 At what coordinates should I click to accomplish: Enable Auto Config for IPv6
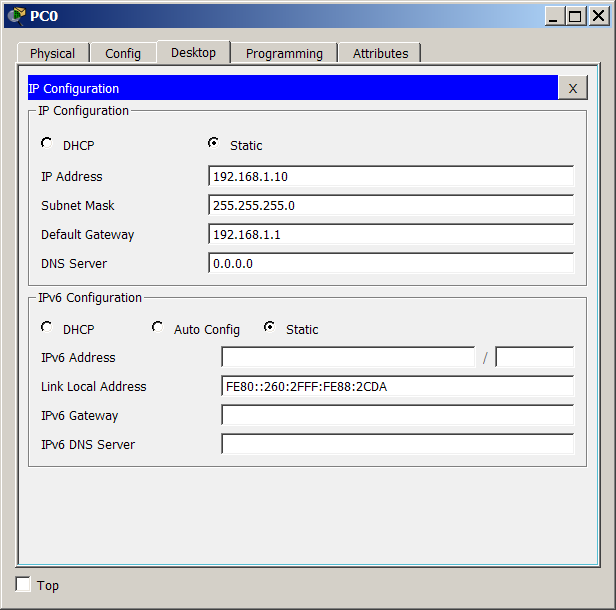coord(158,328)
